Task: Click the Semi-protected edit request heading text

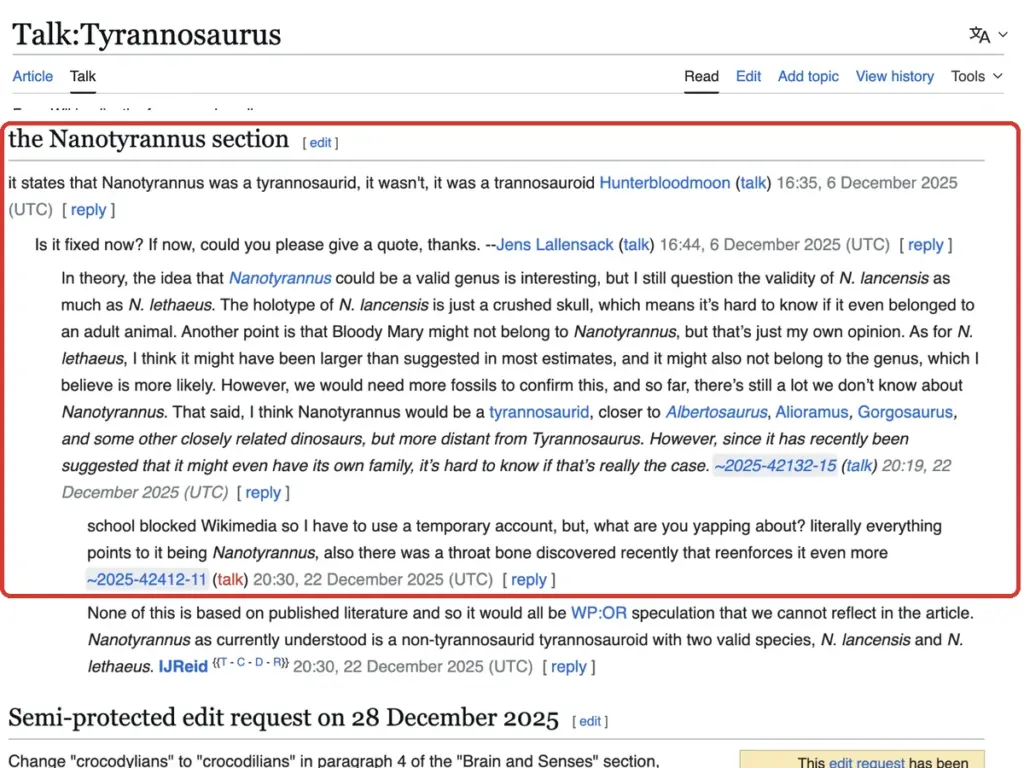Action: click(283, 718)
